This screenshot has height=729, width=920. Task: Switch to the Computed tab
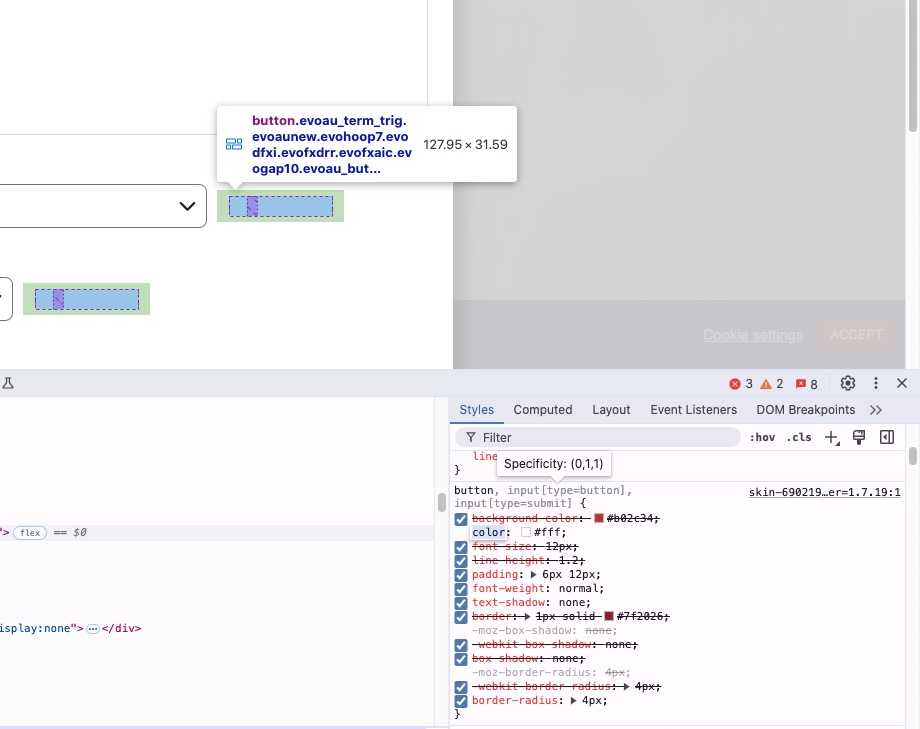(x=543, y=410)
